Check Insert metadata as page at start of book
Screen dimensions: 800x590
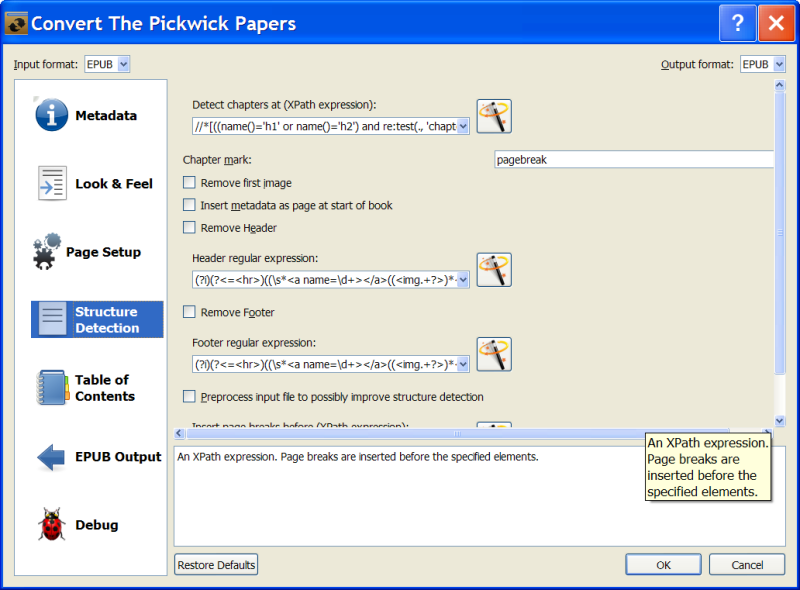click(189, 205)
